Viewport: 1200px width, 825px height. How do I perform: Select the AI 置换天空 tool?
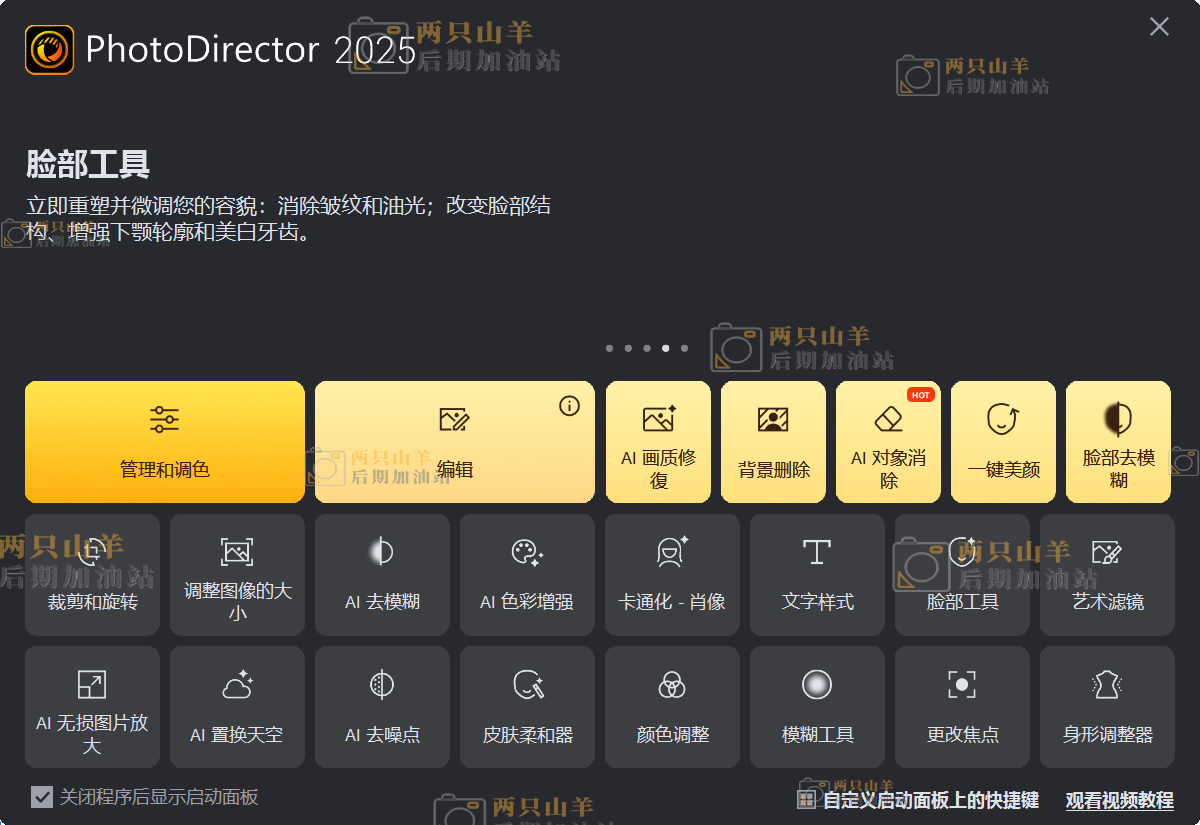[237, 706]
